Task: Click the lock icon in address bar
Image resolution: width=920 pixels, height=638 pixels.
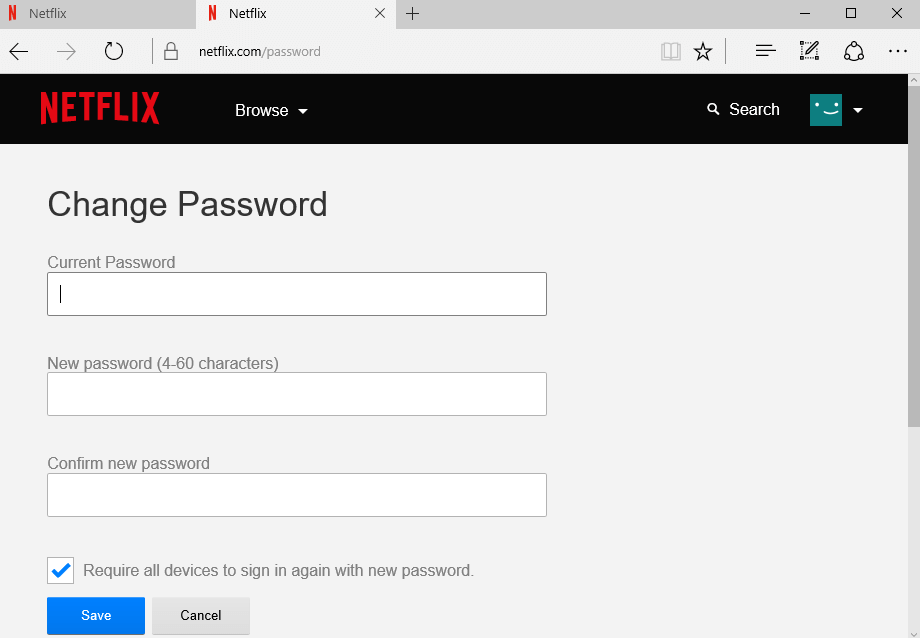Action: pos(170,51)
